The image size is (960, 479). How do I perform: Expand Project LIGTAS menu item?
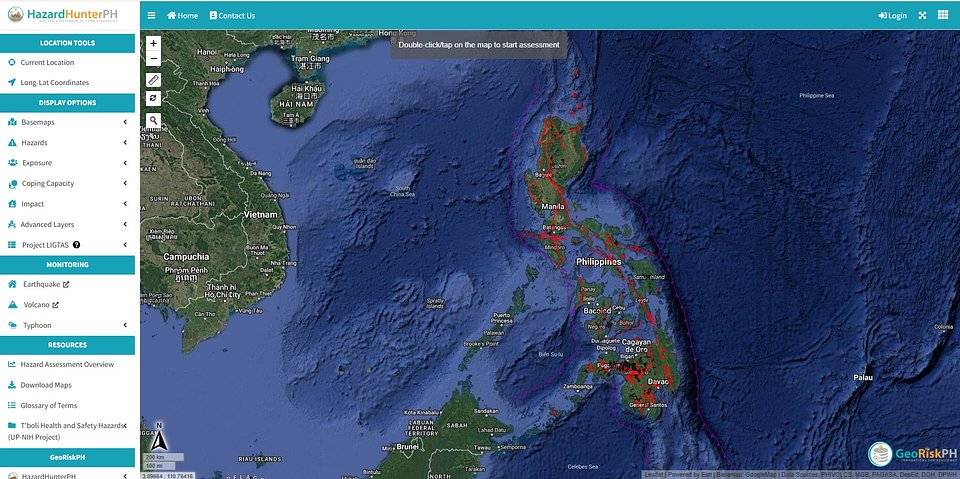click(67, 245)
